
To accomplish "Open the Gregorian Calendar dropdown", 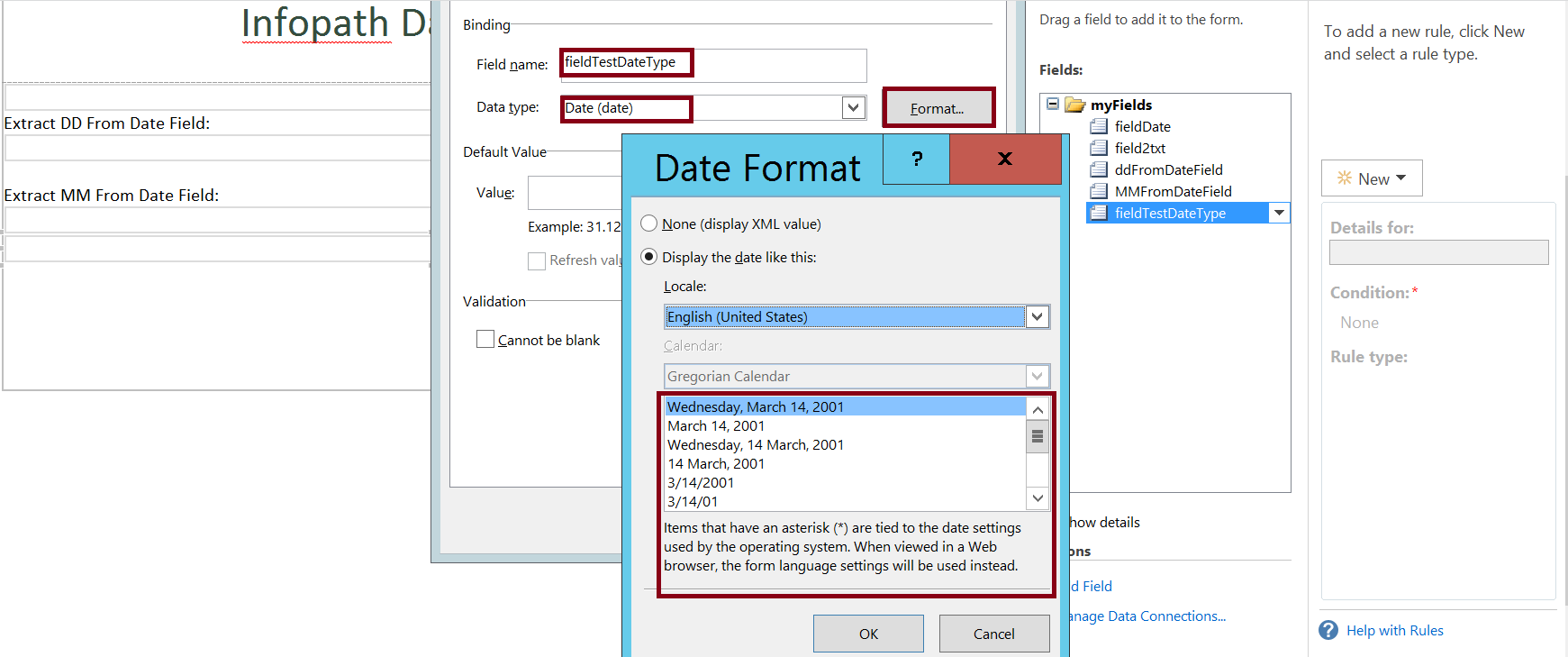I will coord(1038,376).
